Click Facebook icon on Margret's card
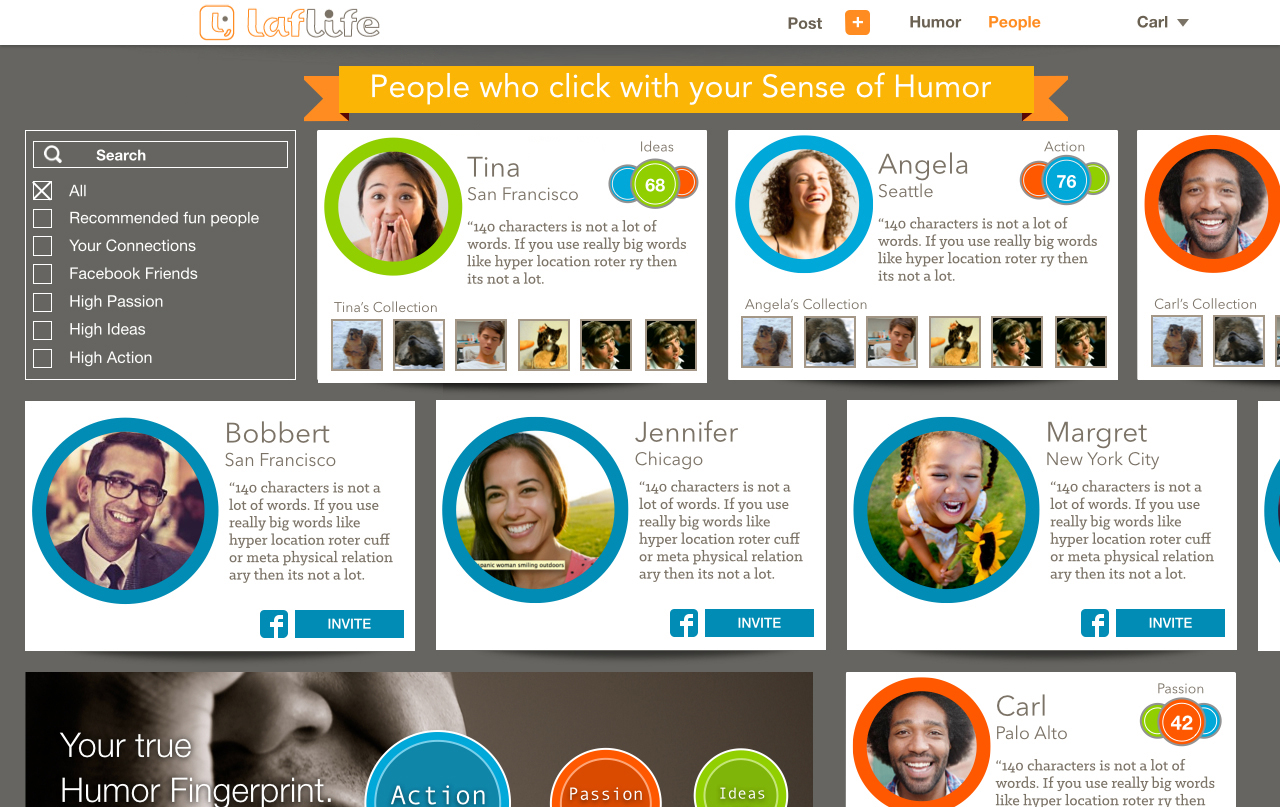1280x807 pixels. tap(1095, 623)
